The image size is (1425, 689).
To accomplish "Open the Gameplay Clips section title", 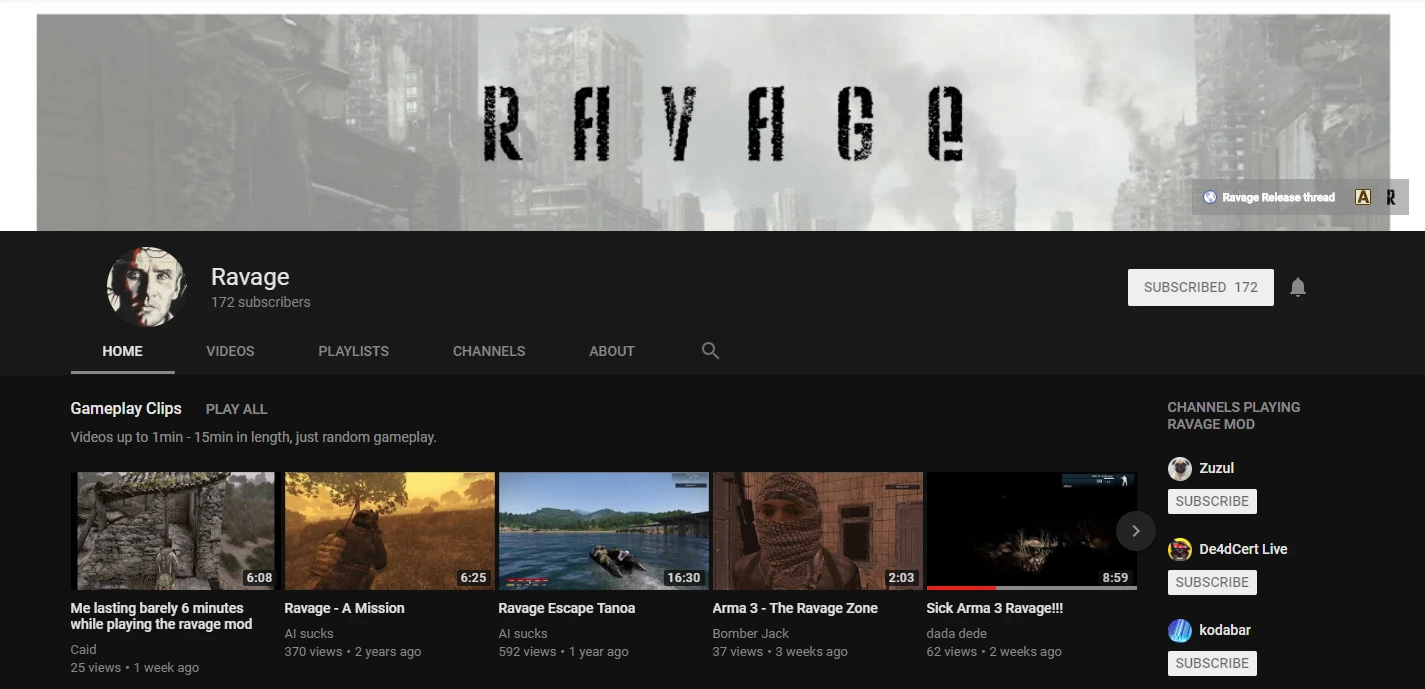I will 126,408.
